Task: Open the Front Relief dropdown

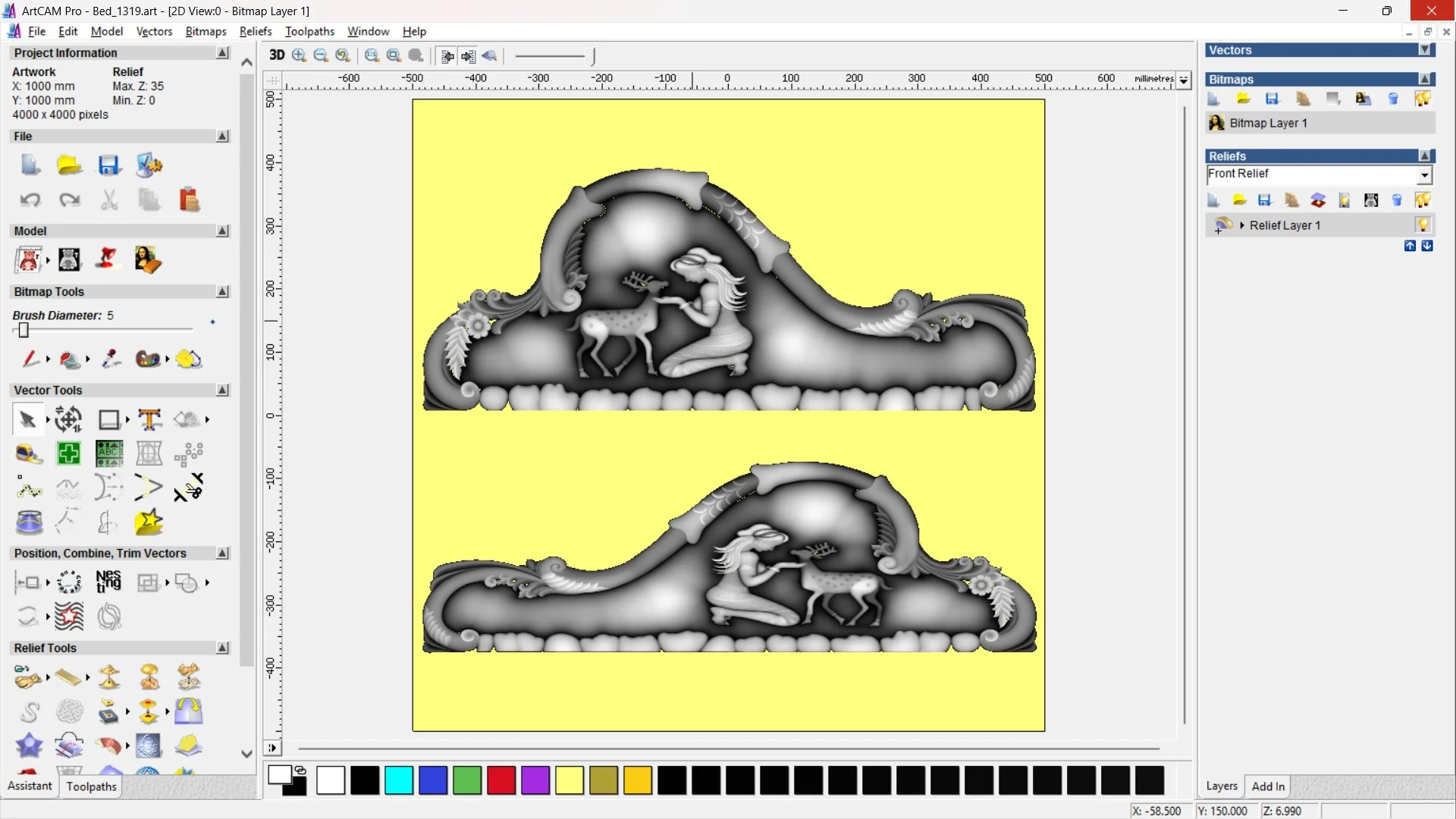Action: point(1424,175)
